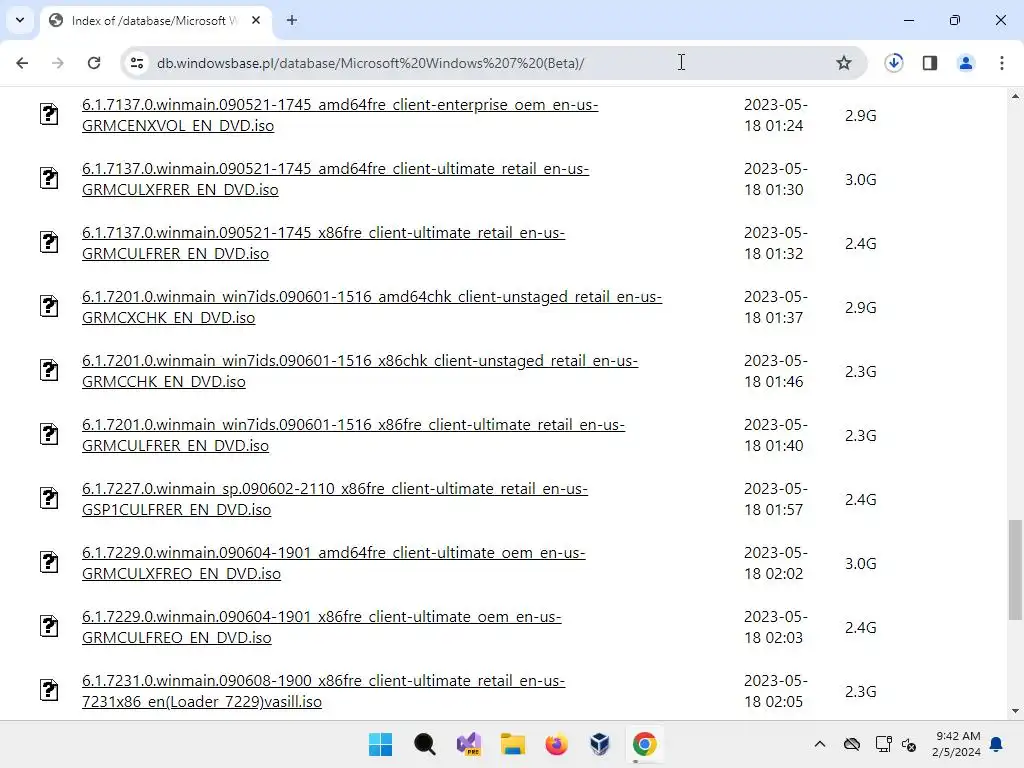Click the browser back arrow
The width and height of the screenshot is (1024, 768).
(x=22, y=63)
